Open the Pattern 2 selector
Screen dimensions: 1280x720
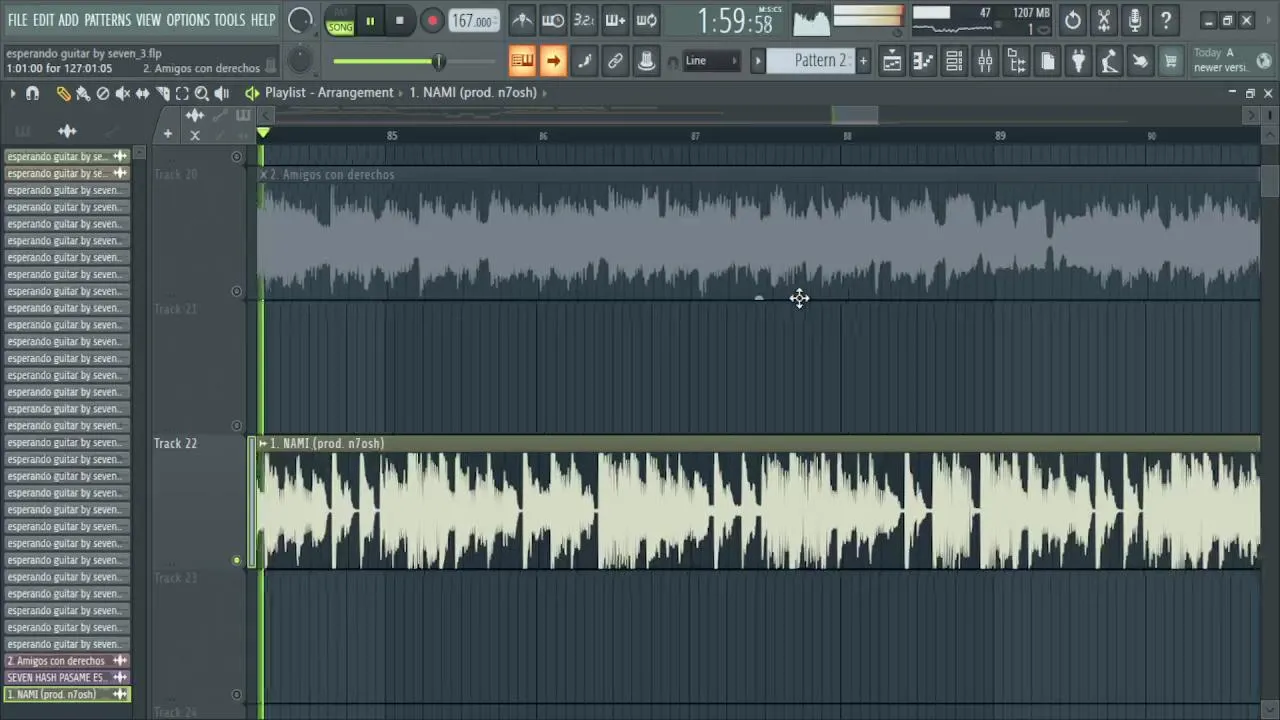click(x=820, y=61)
